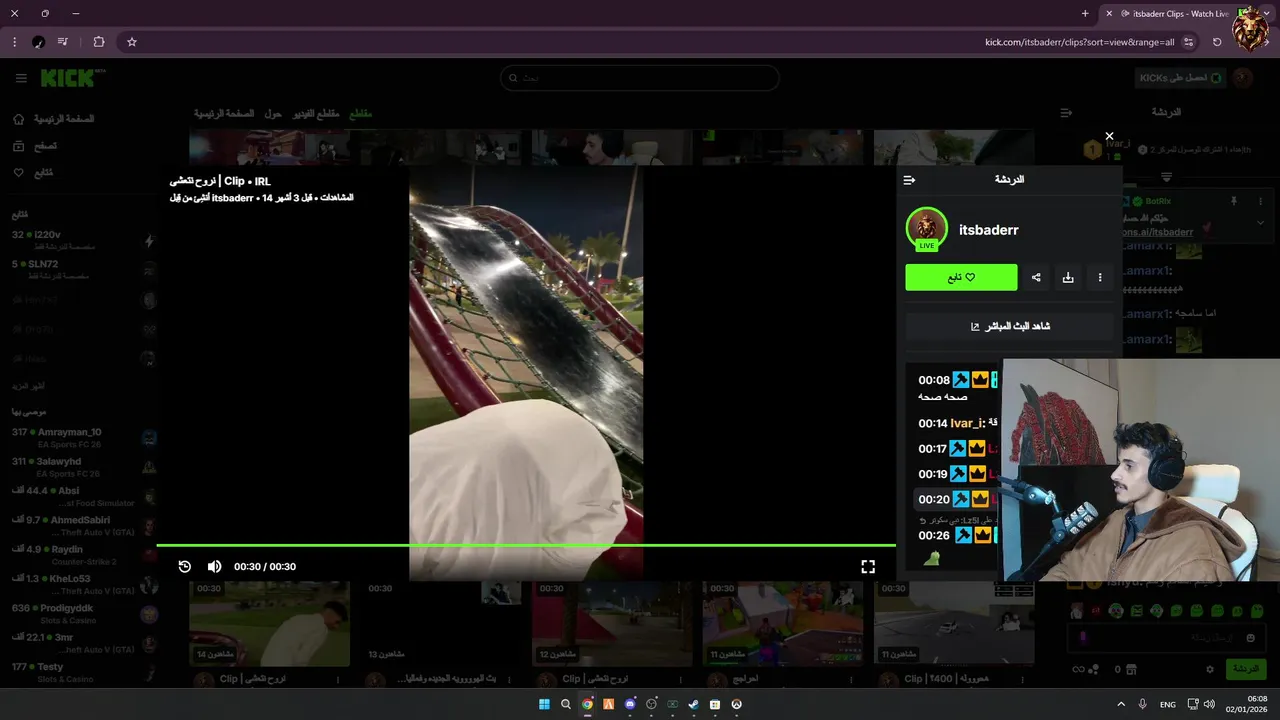Seek on the green clip progress bar
The image size is (1280, 720).
pyautogui.click(x=526, y=545)
